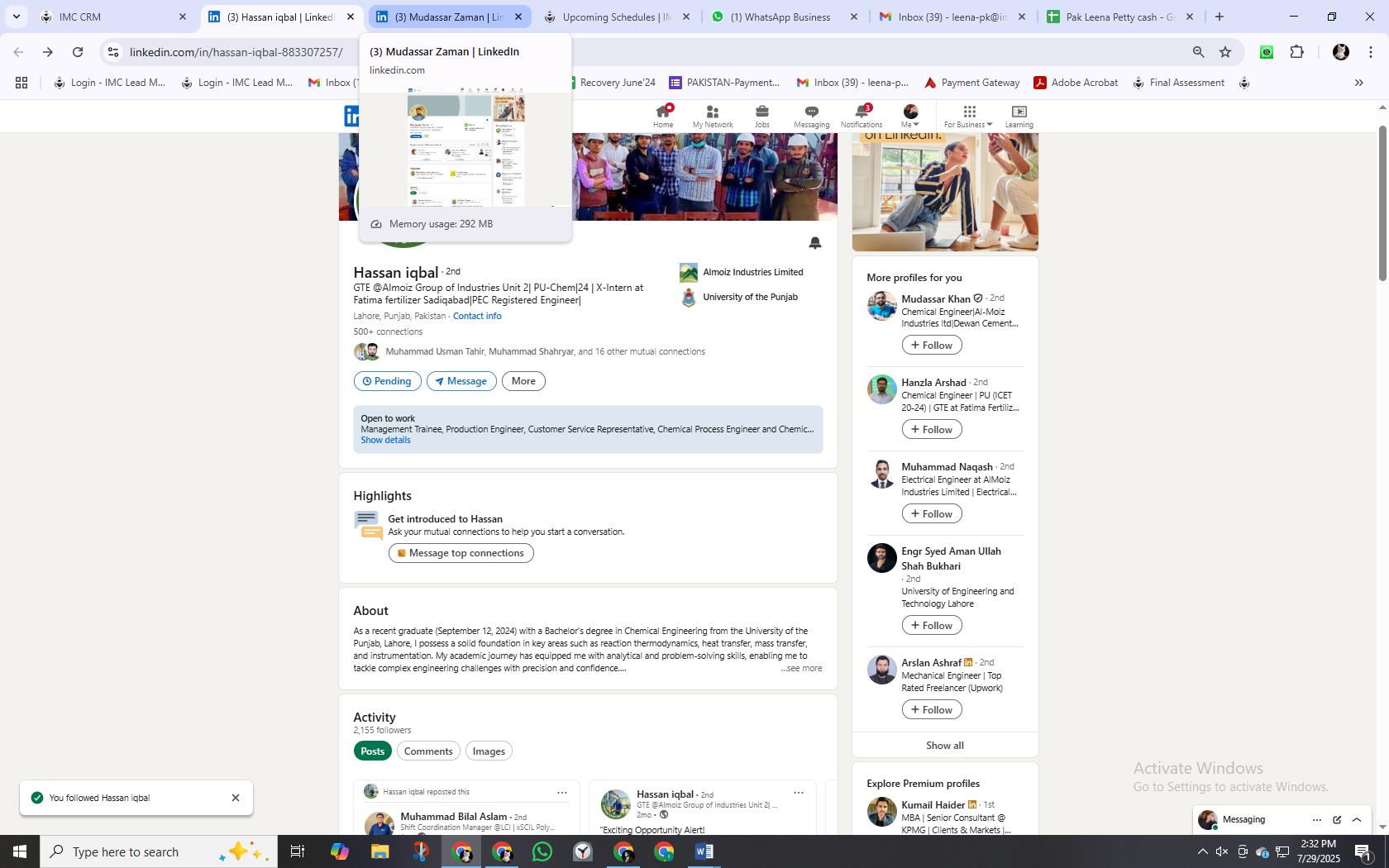Follow Hanzla Arshad
The width and height of the screenshot is (1389, 868).
(932, 429)
